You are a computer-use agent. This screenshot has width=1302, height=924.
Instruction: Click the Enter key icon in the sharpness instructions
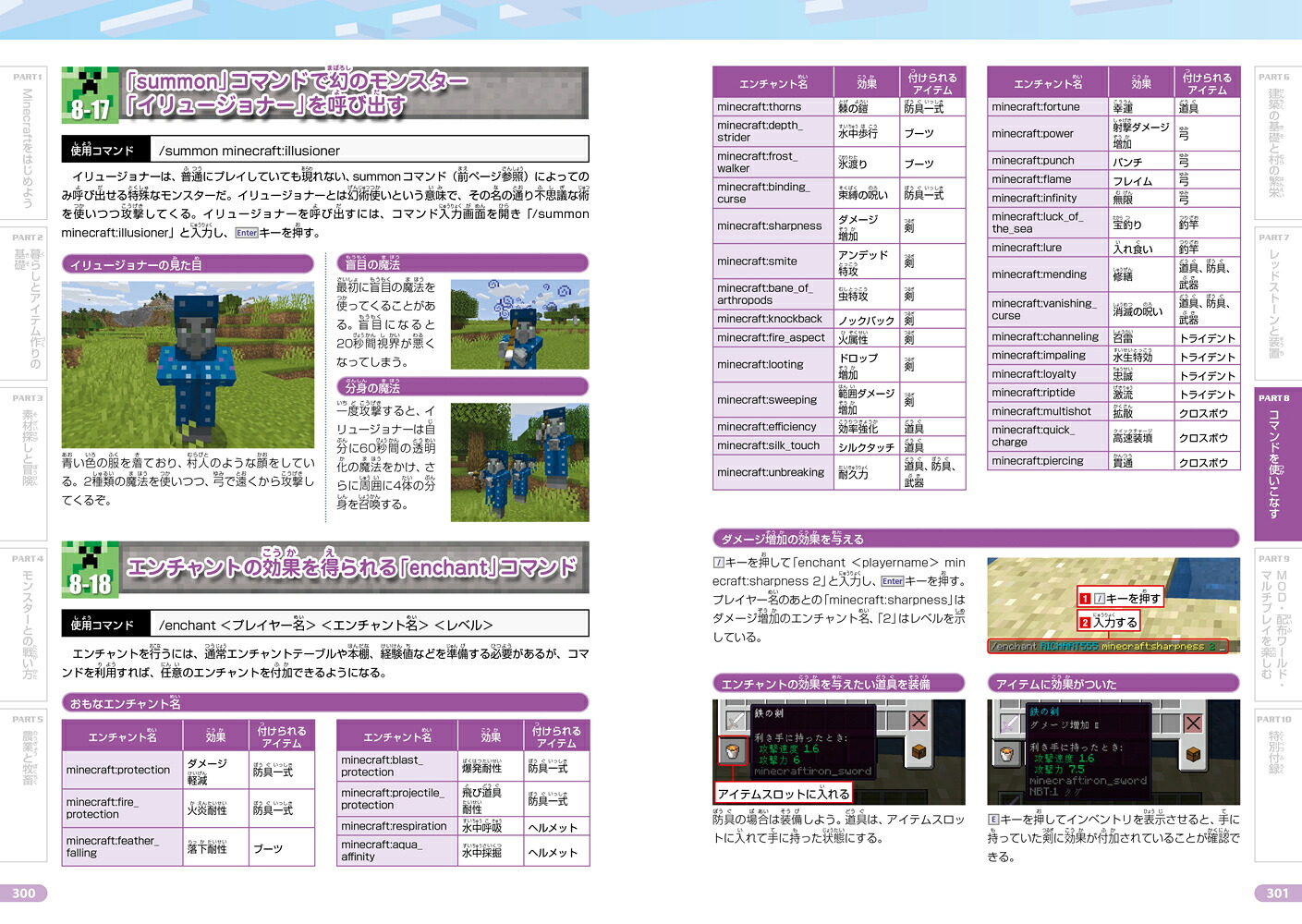point(893,581)
